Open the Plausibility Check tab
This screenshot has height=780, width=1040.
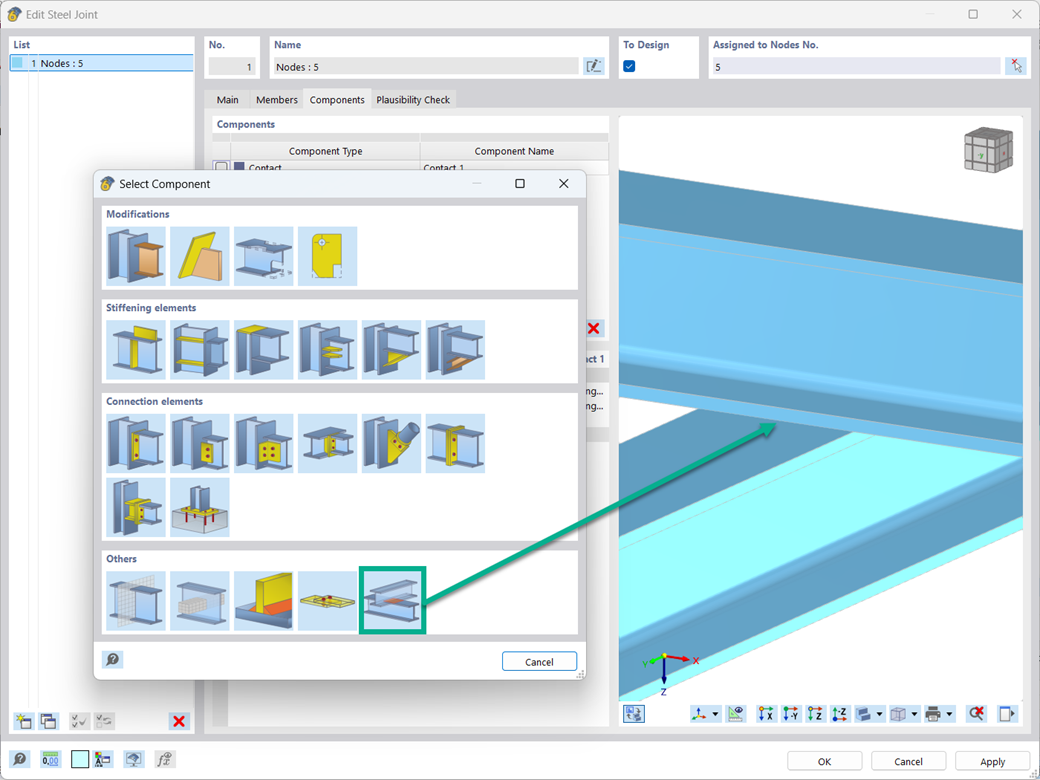click(413, 99)
